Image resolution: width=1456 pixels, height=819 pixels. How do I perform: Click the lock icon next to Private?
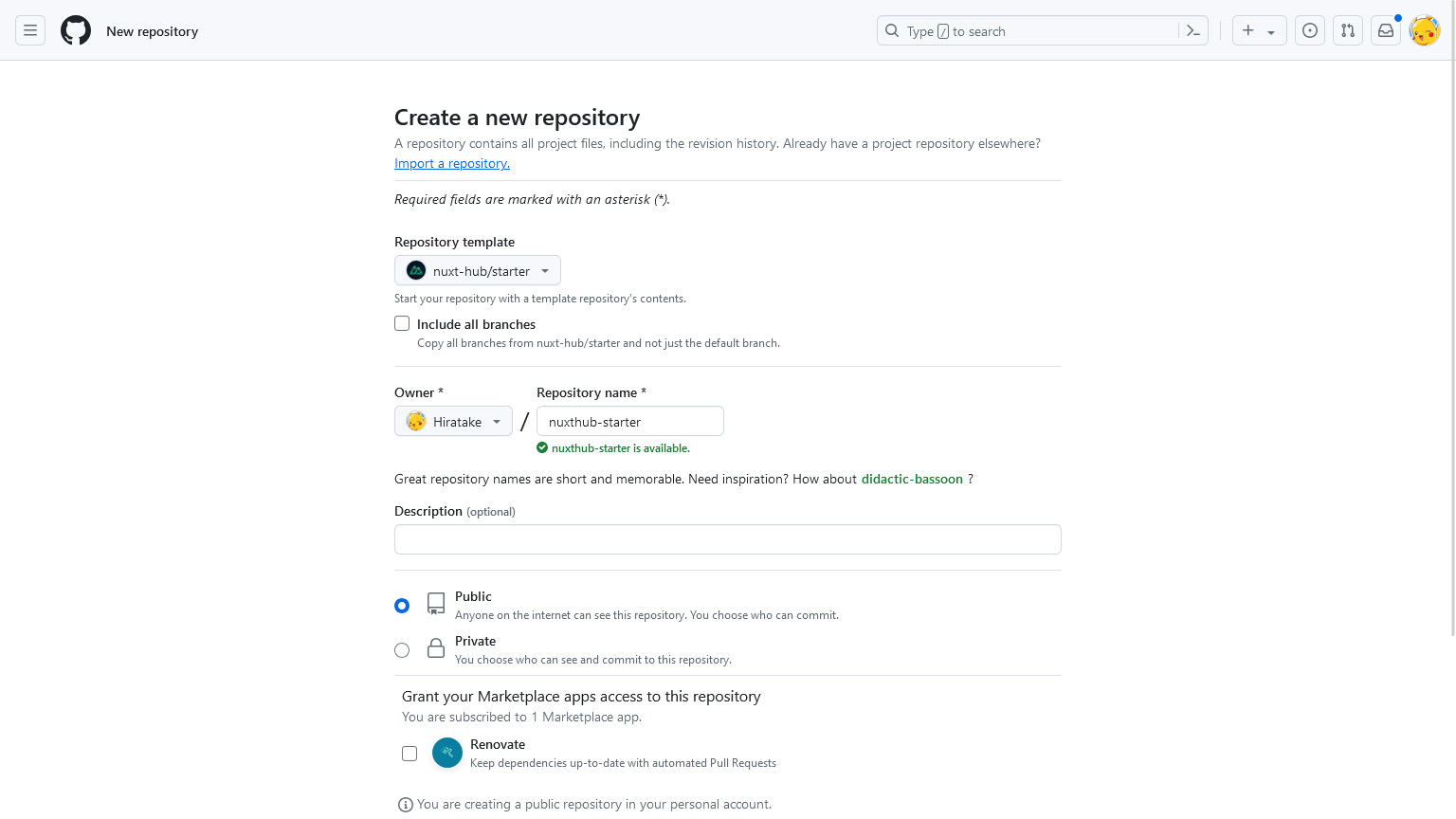436,648
